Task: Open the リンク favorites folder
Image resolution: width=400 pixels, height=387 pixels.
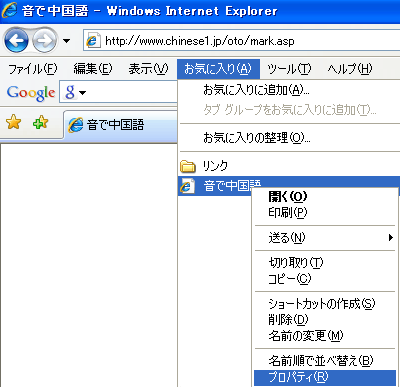Action: 215,166
